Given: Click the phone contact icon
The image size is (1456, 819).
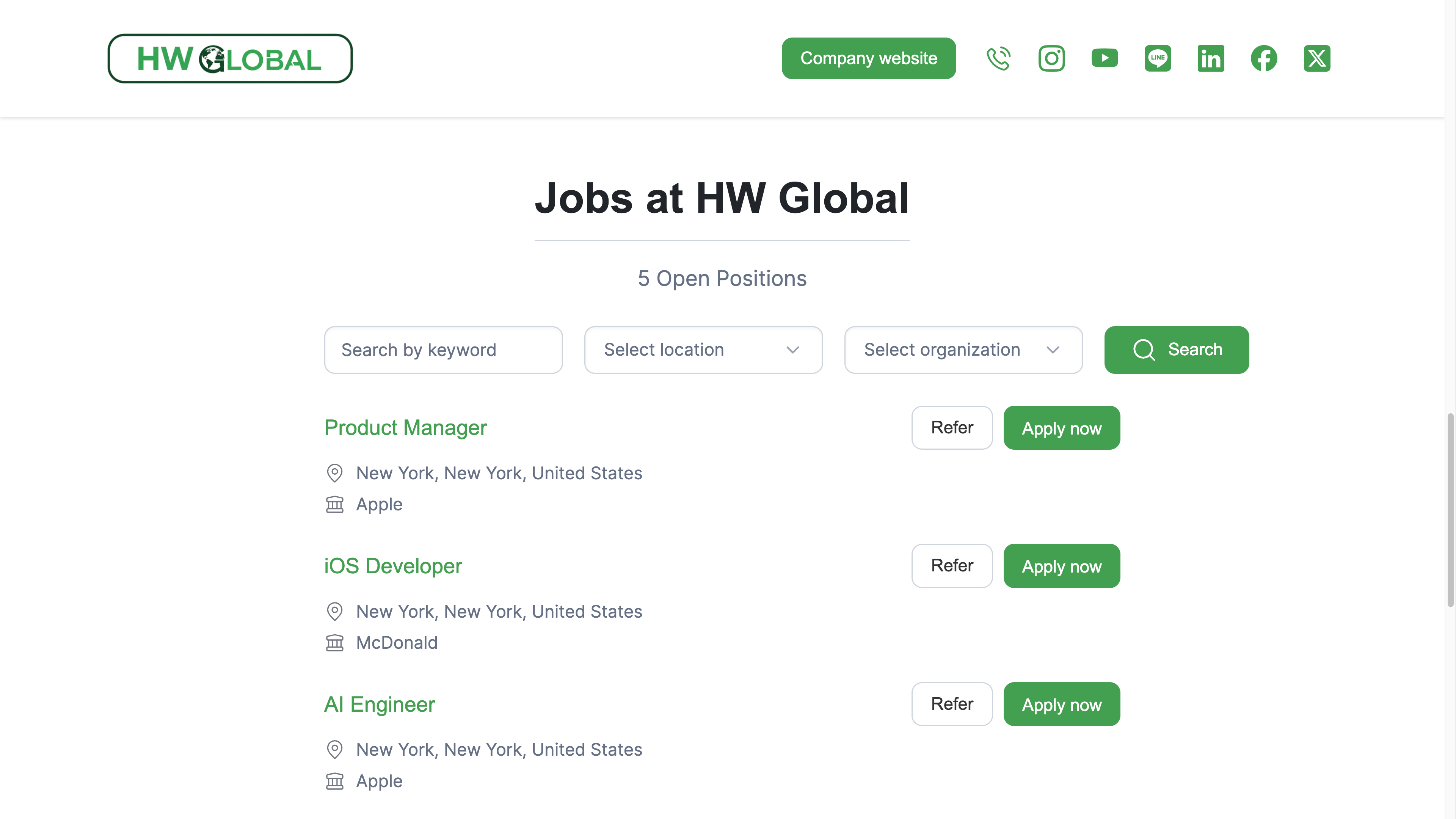Looking at the screenshot, I should click(x=998, y=58).
